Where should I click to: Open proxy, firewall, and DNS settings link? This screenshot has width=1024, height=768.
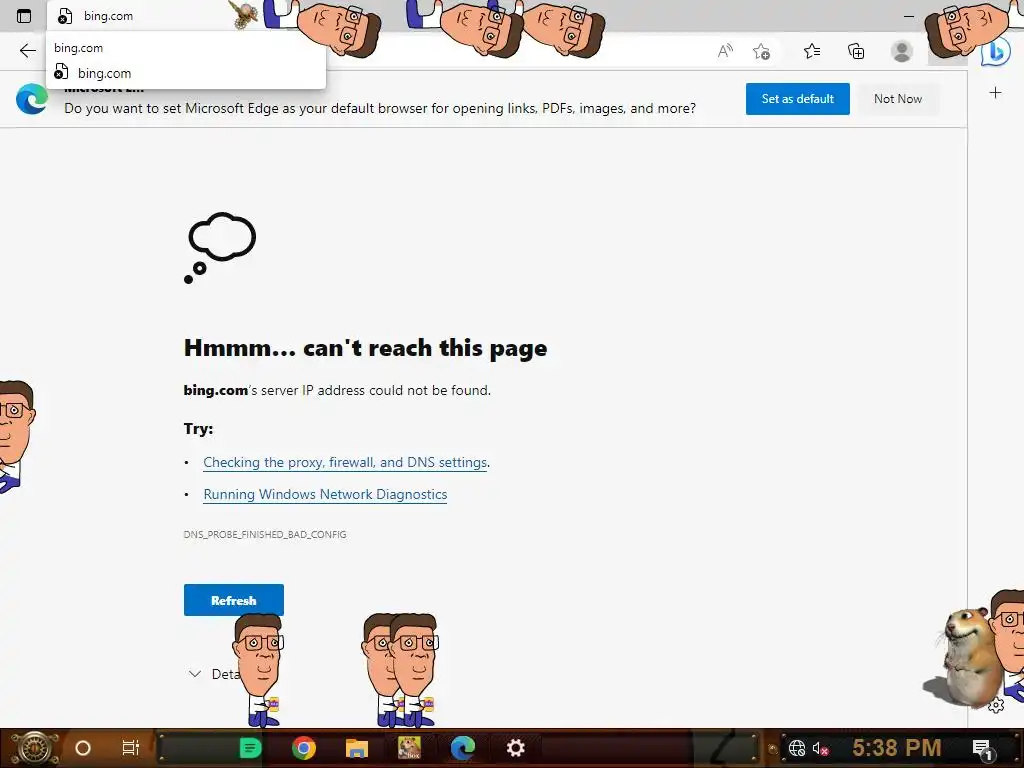(345, 462)
